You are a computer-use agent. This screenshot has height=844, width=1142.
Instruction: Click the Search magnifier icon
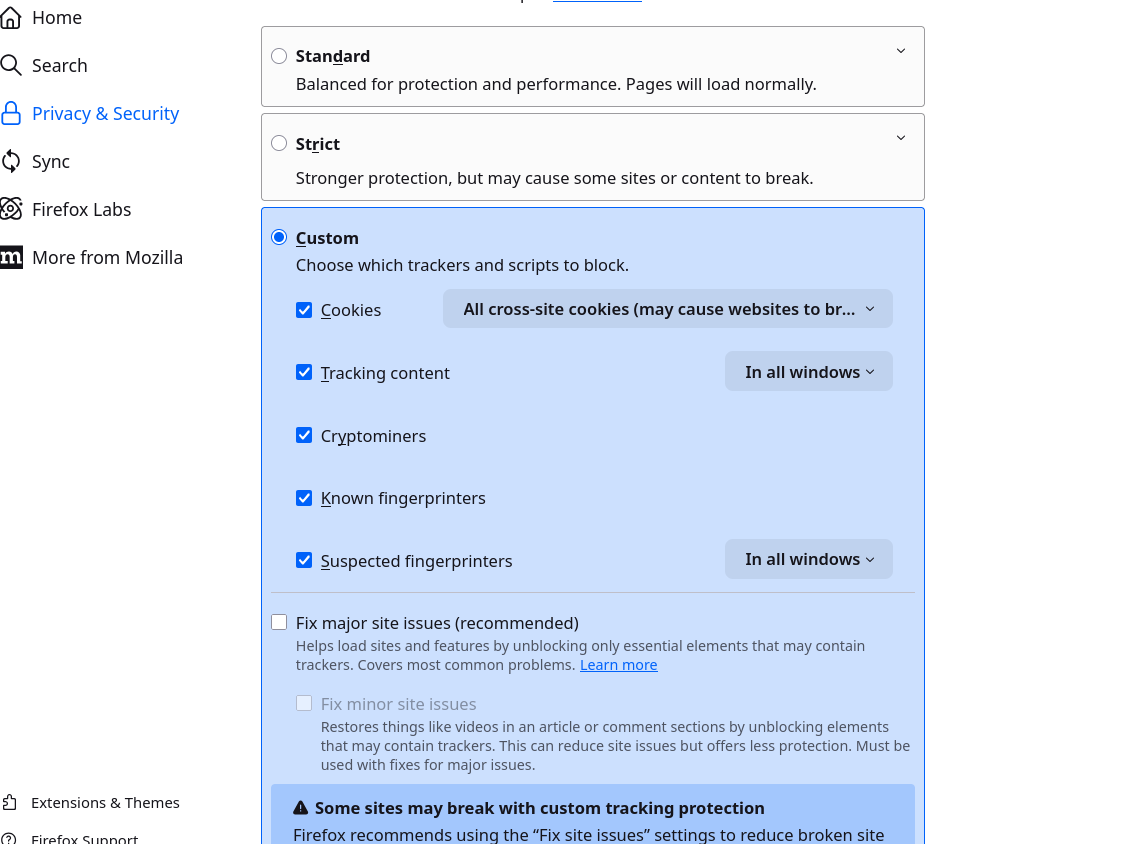(x=11, y=65)
